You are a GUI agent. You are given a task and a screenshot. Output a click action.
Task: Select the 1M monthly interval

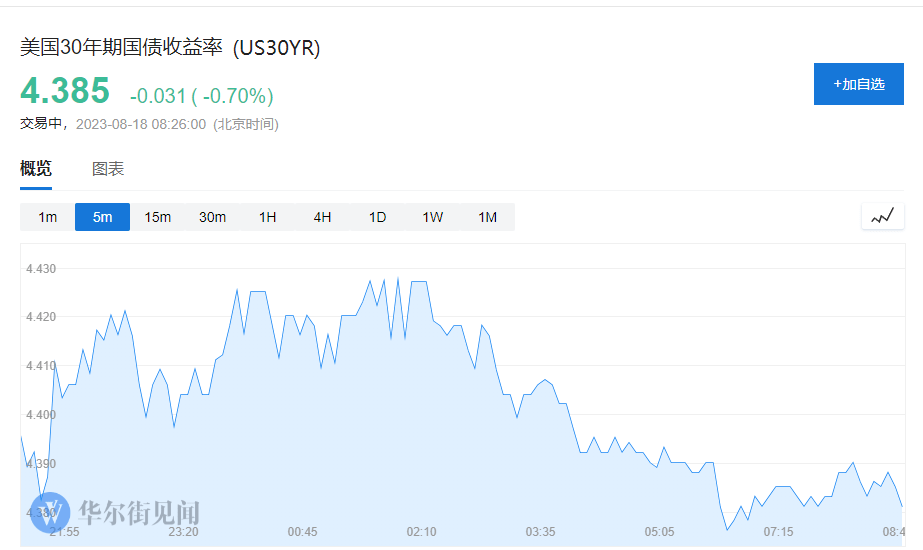[487, 217]
